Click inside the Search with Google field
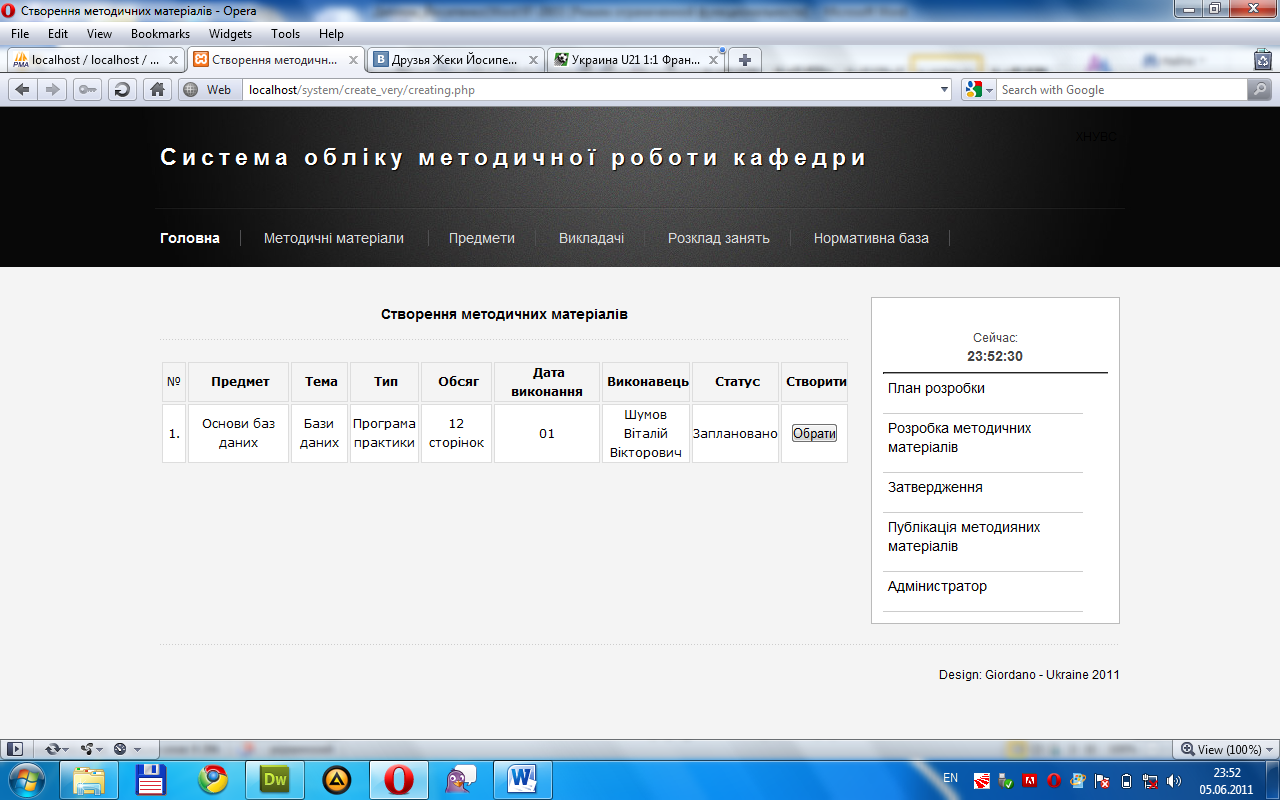 pos(1120,90)
